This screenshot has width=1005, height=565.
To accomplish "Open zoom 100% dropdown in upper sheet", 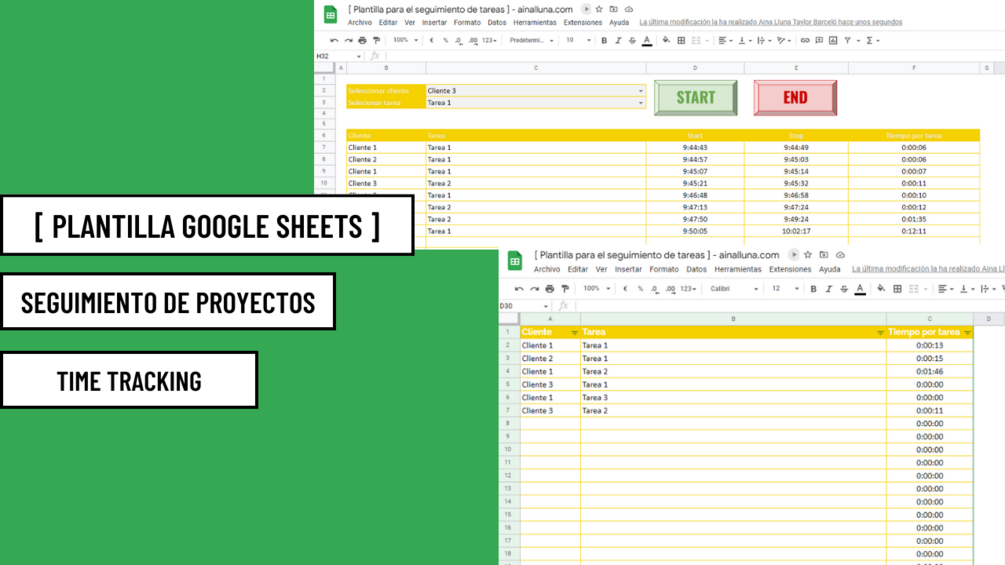I will tap(405, 40).
